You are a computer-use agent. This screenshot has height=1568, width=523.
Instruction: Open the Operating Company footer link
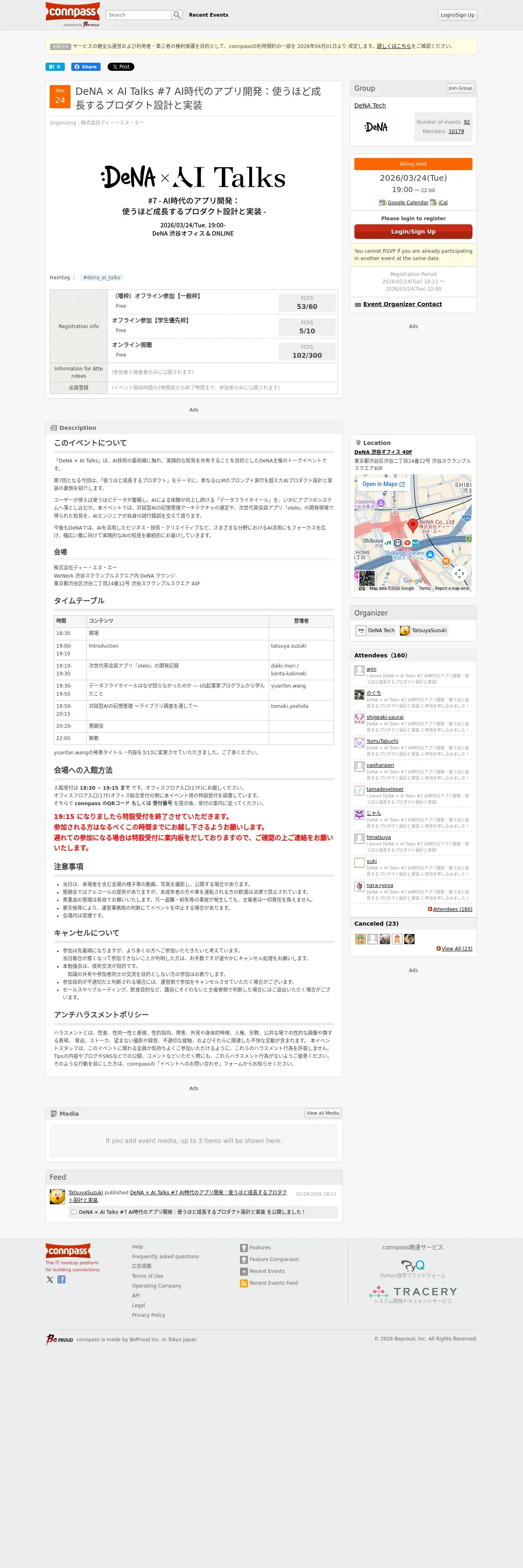coord(156,1285)
